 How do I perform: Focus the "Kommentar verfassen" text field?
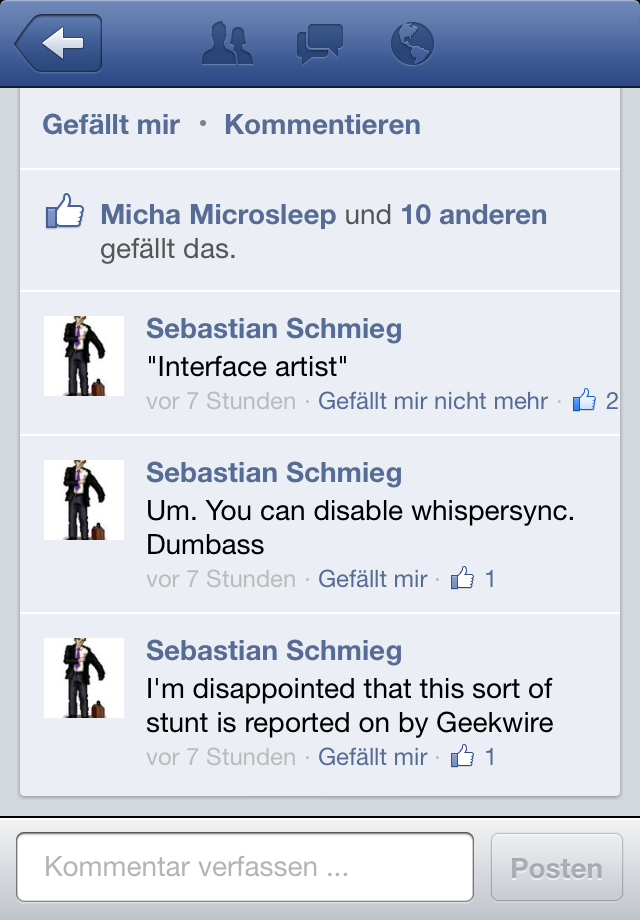pos(245,867)
